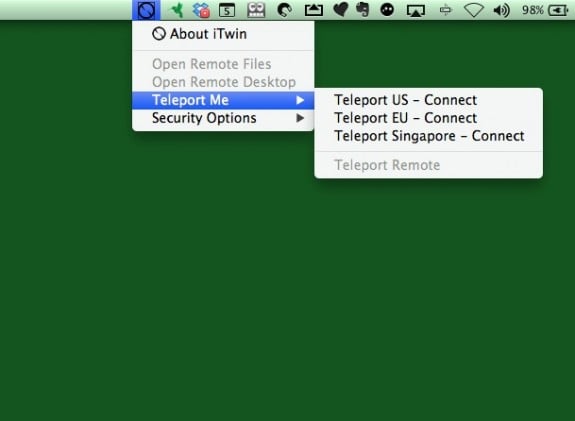
Task: Open the Security Options submenu
Action: coord(223,118)
